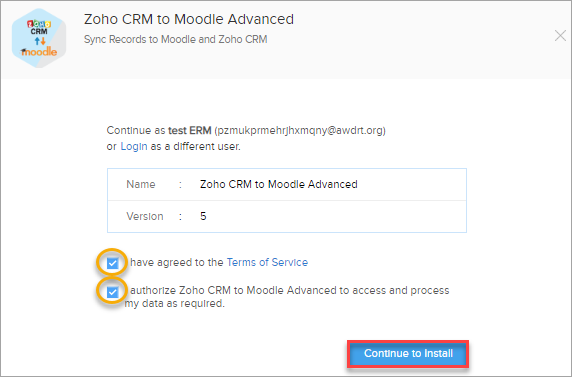
Task: Click the Continue to Install button
Action: coord(408,354)
